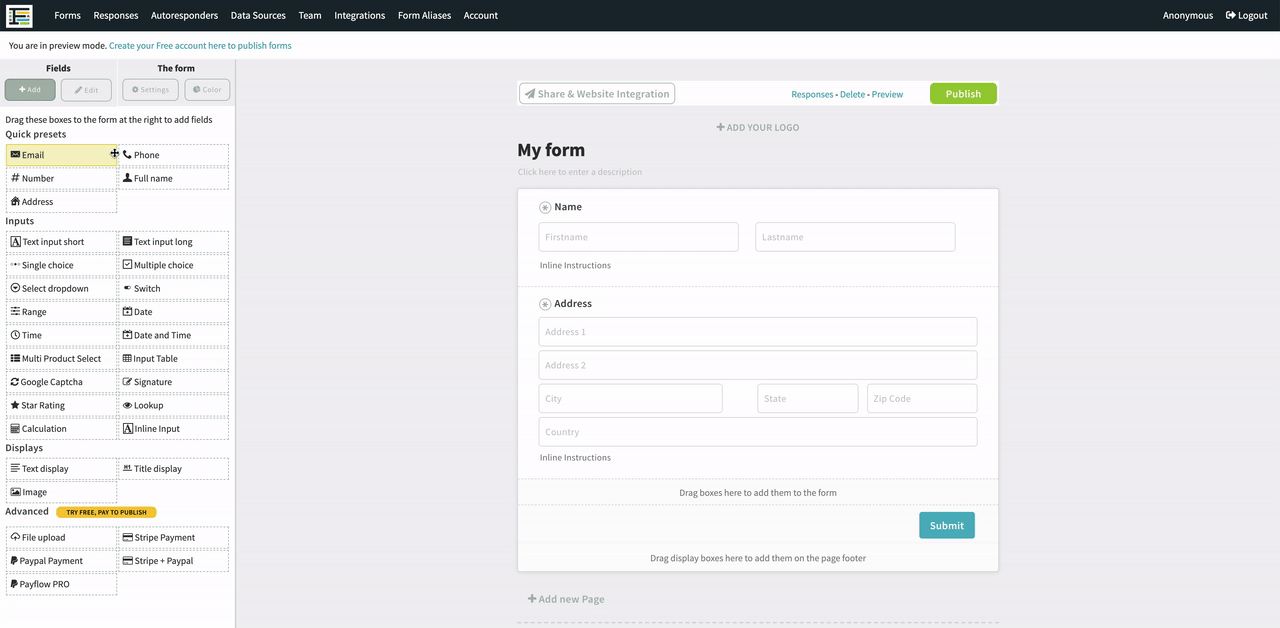Select the Single choice radio field

(x=61, y=265)
